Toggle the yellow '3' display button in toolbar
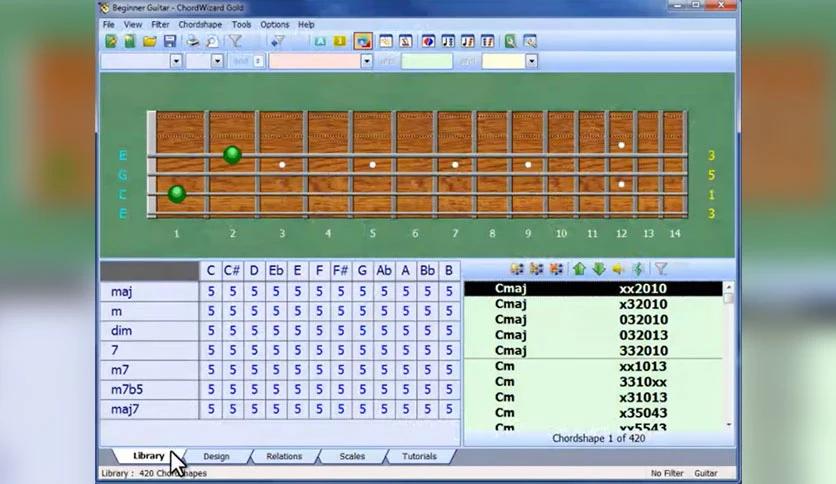Screen dimensions: 836x484 point(339,41)
